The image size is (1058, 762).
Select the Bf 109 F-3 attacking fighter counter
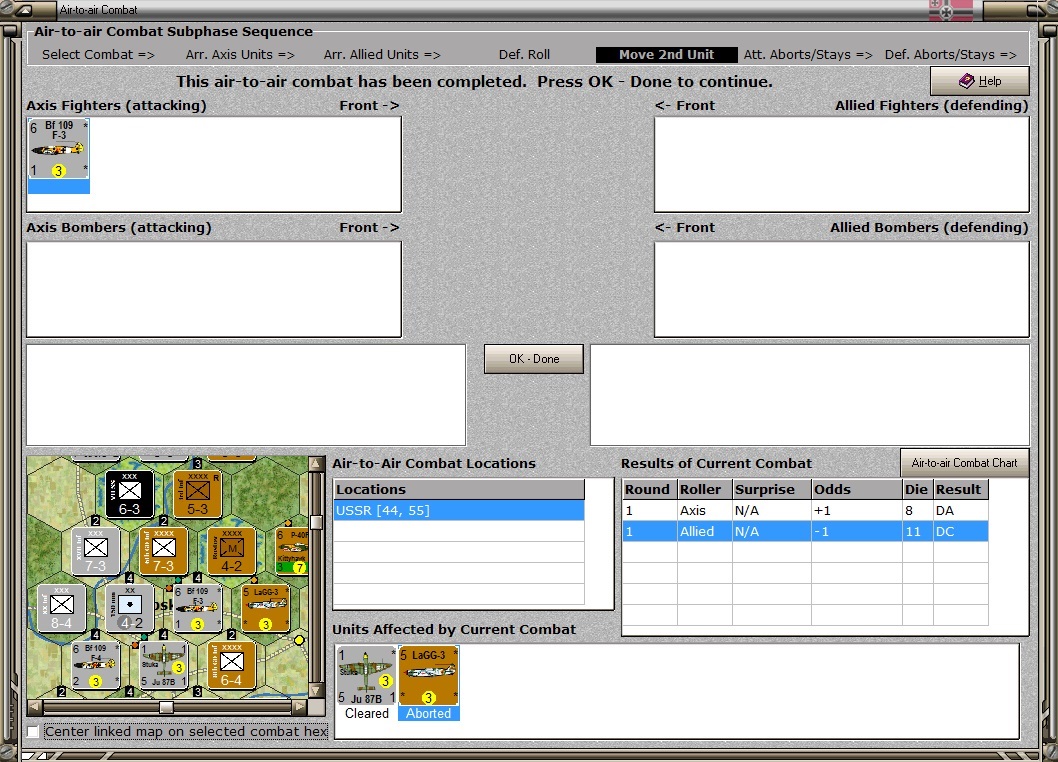coord(59,150)
